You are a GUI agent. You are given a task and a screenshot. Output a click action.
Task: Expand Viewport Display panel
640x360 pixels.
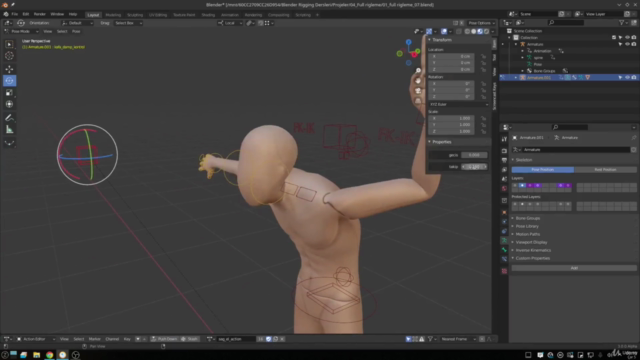click(531, 242)
